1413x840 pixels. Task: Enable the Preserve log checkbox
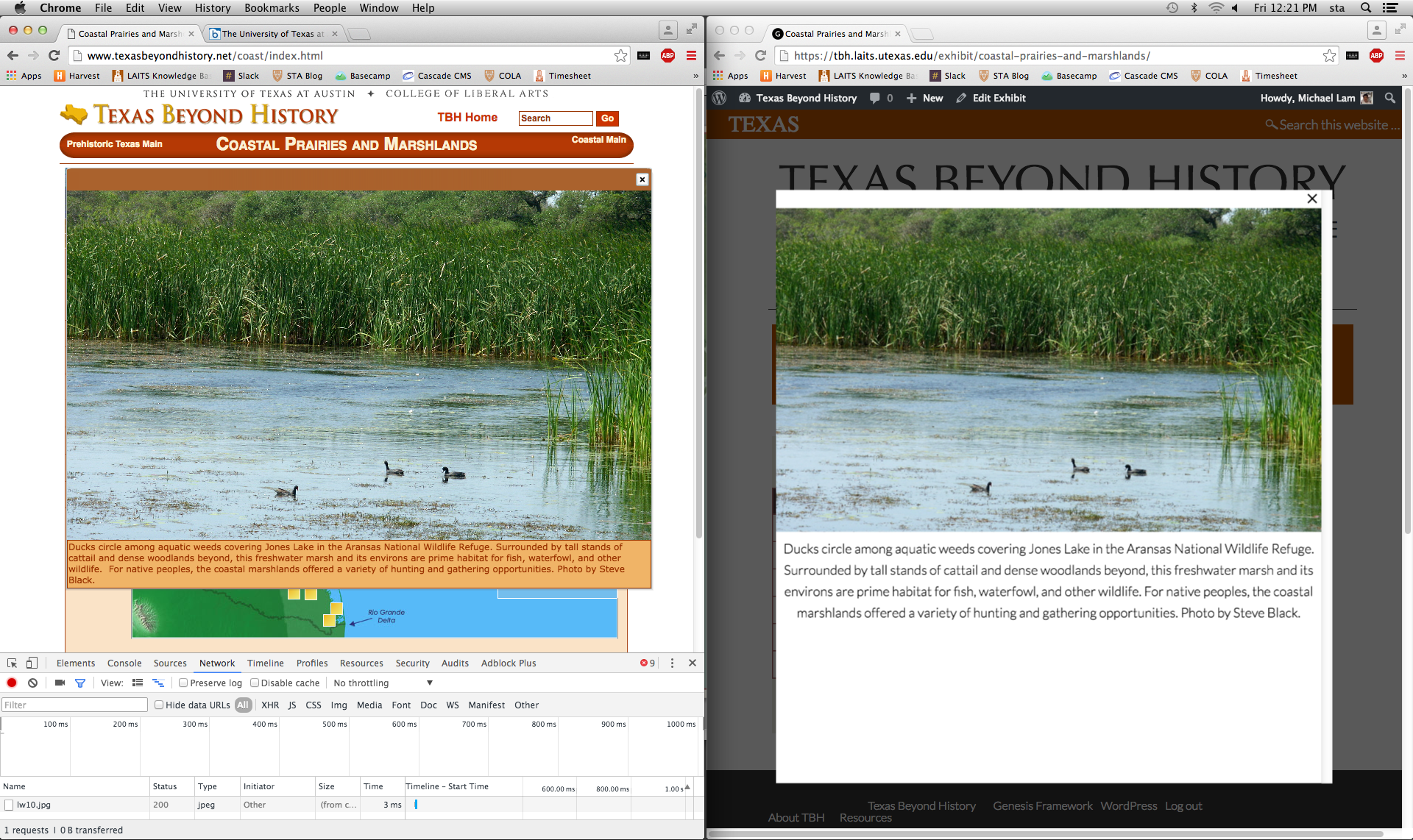click(x=183, y=683)
